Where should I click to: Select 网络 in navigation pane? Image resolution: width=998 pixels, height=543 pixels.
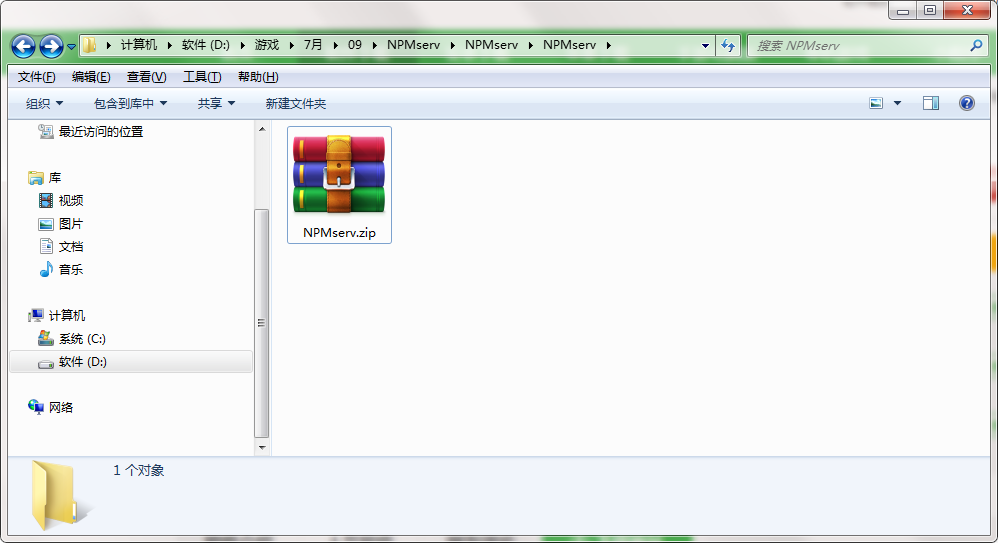pyautogui.click(x=60, y=407)
